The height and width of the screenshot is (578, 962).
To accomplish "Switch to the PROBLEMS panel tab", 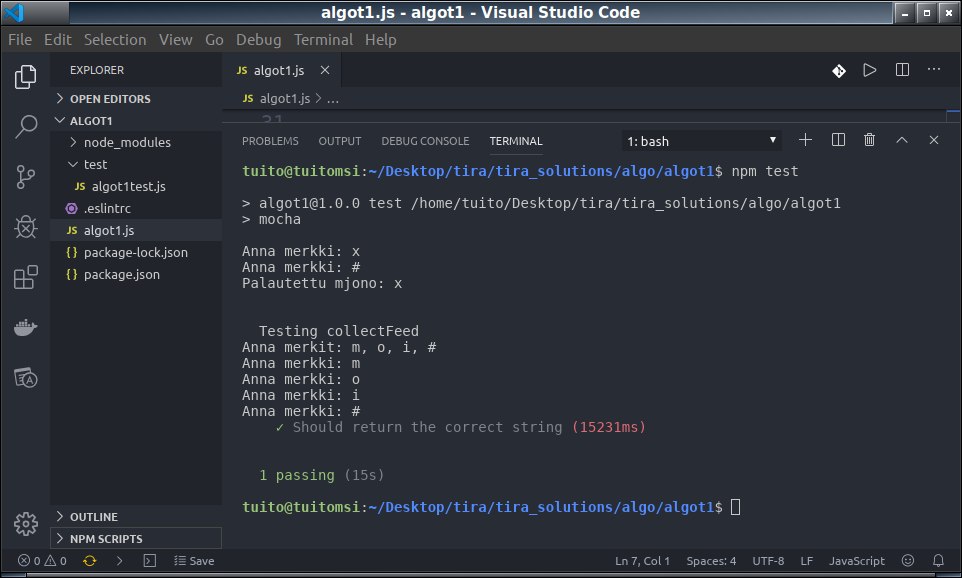I will (x=270, y=141).
